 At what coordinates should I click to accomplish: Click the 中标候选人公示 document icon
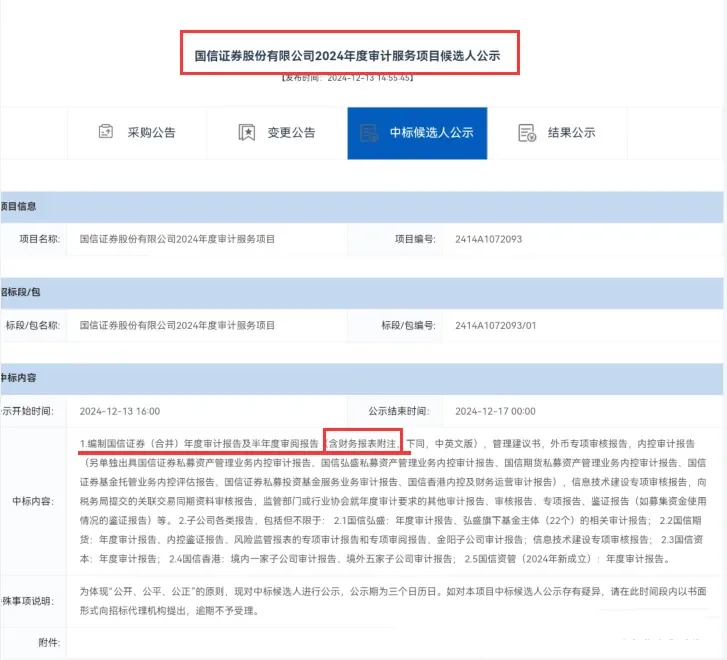click(369, 133)
